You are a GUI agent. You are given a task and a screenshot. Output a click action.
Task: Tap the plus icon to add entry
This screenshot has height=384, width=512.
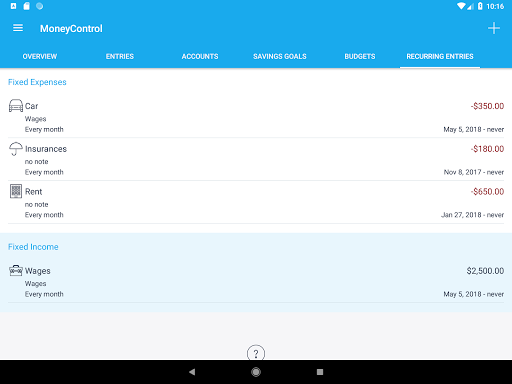click(x=494, y=28)
